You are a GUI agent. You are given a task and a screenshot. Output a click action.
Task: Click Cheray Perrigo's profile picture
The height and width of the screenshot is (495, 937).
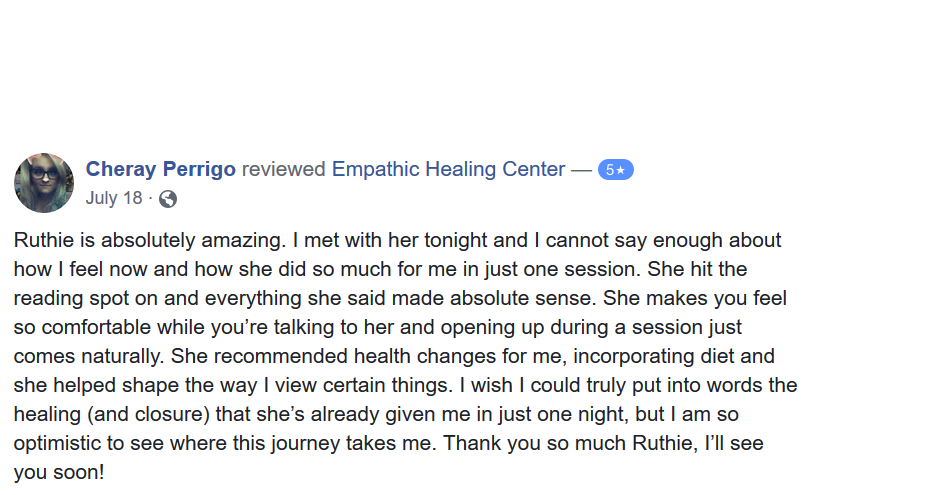click(x=44, y=183)
